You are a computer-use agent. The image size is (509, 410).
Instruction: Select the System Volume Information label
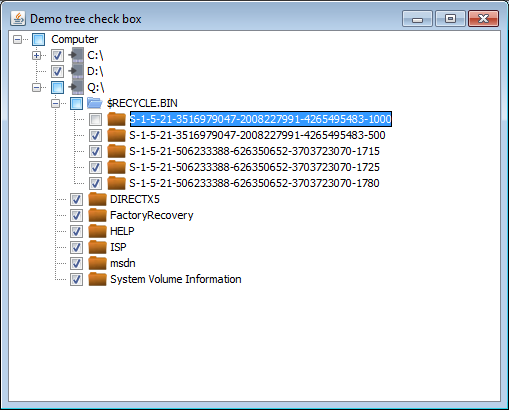click(176, 279)
